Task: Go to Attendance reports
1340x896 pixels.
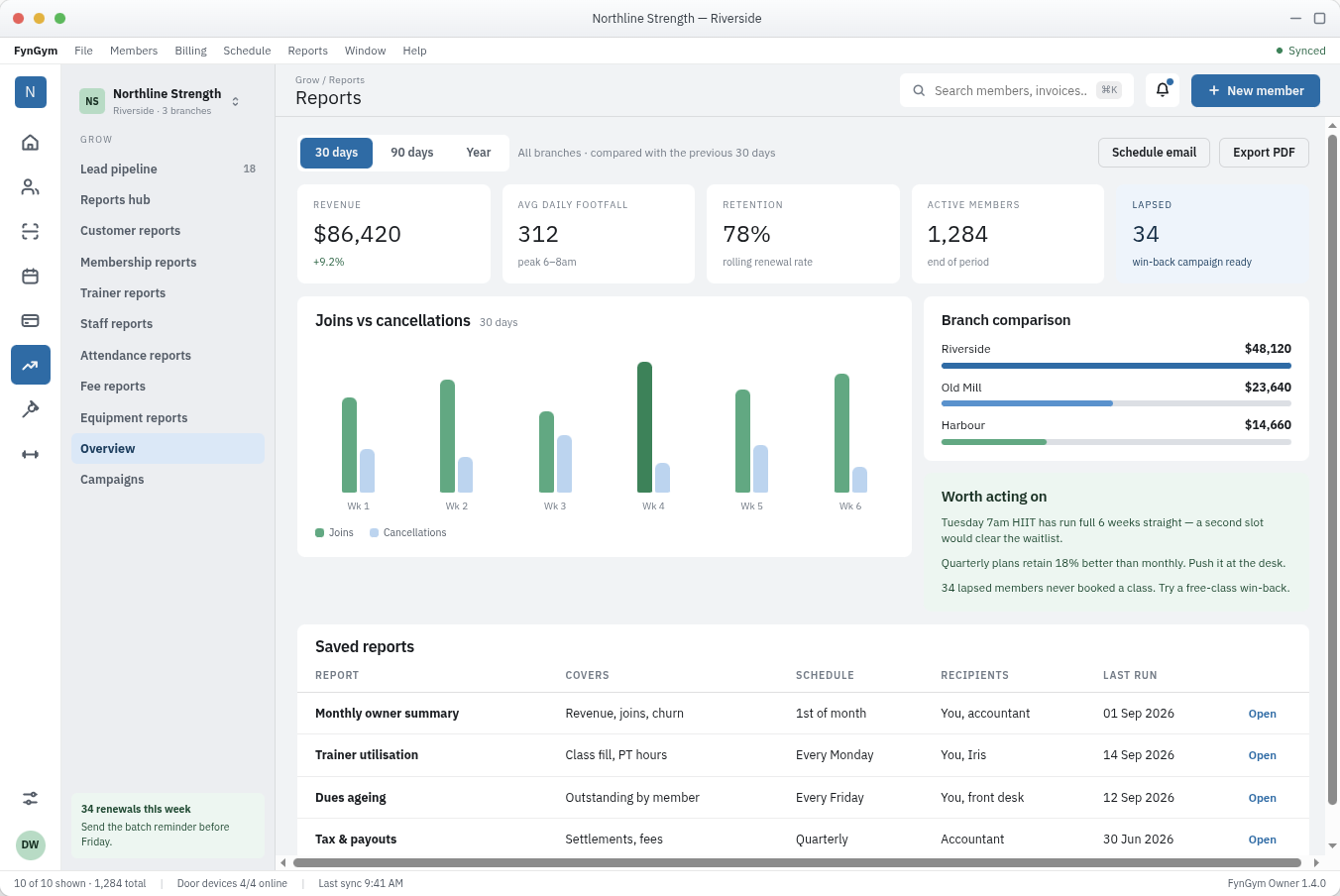Action: 167,356
